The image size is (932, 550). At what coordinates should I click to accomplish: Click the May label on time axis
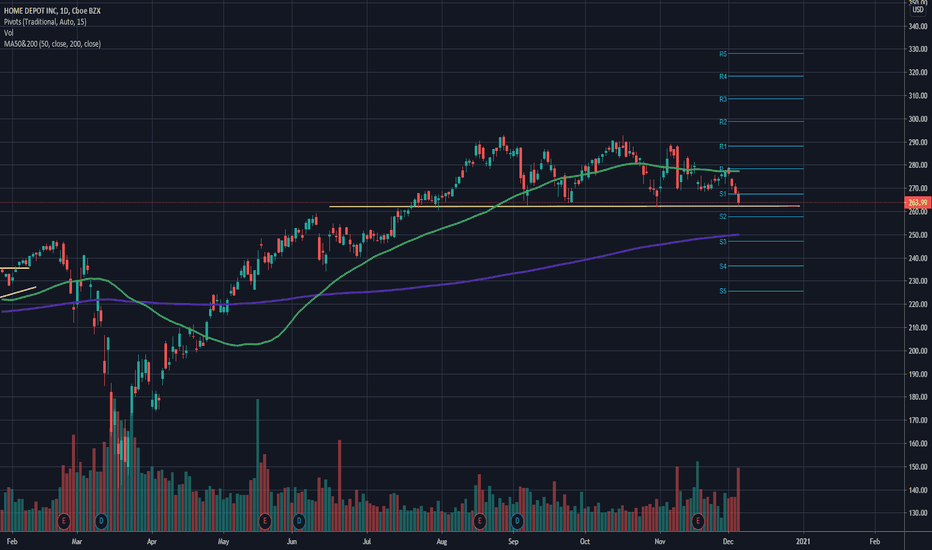223,542
